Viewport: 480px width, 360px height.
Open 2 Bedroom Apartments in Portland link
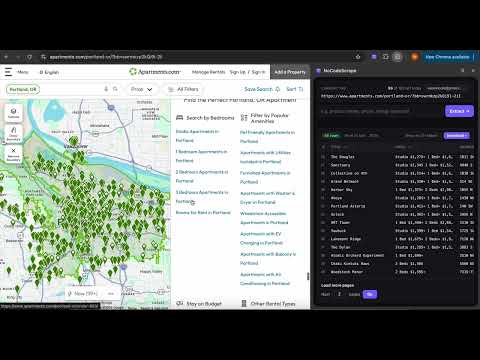pos(202,176)
